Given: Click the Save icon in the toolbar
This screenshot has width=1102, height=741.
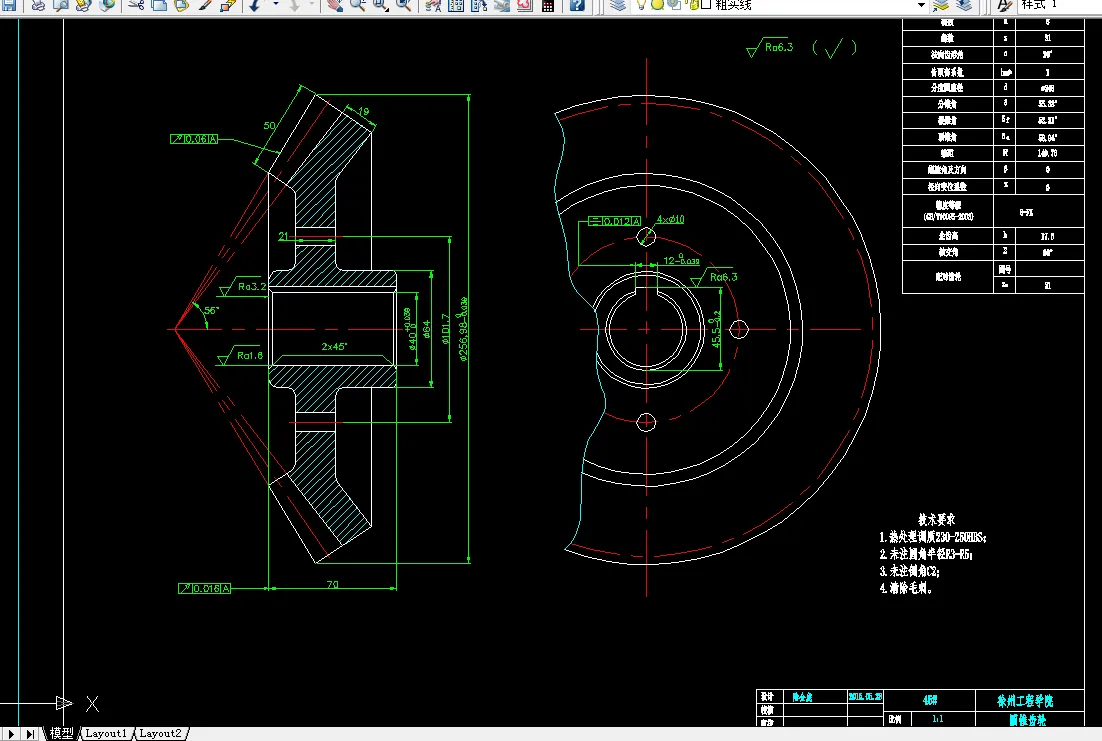Looking at the screenshot, I should [x=10, y=6].
